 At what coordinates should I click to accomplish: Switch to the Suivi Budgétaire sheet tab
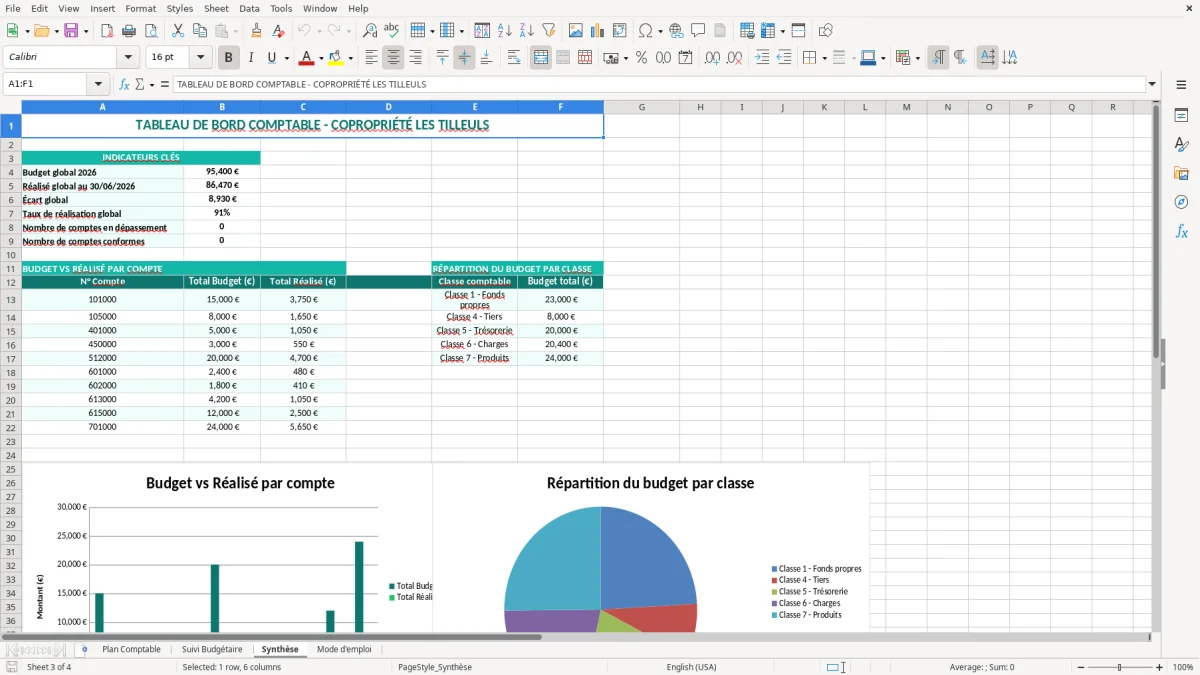click(212, 649)
